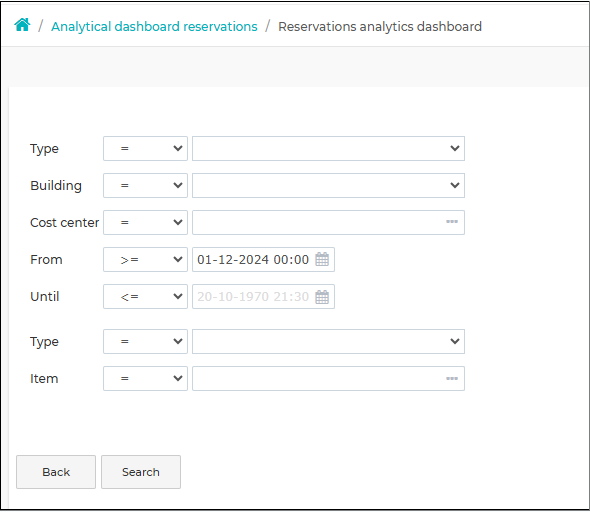
Task: Open Item operator dropdown
Action: (x=145, y=378)
